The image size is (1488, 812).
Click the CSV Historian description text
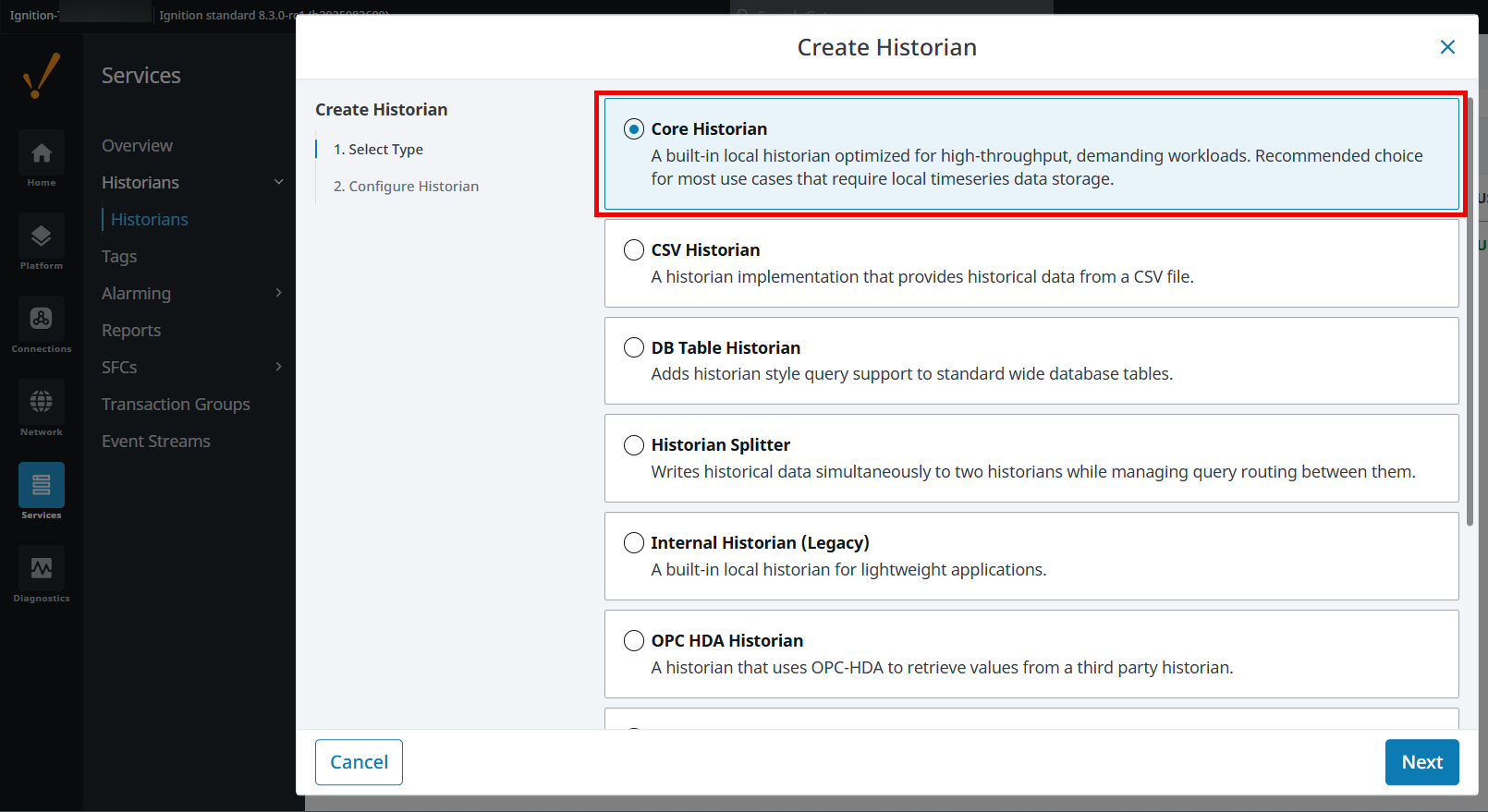[922, 277]
